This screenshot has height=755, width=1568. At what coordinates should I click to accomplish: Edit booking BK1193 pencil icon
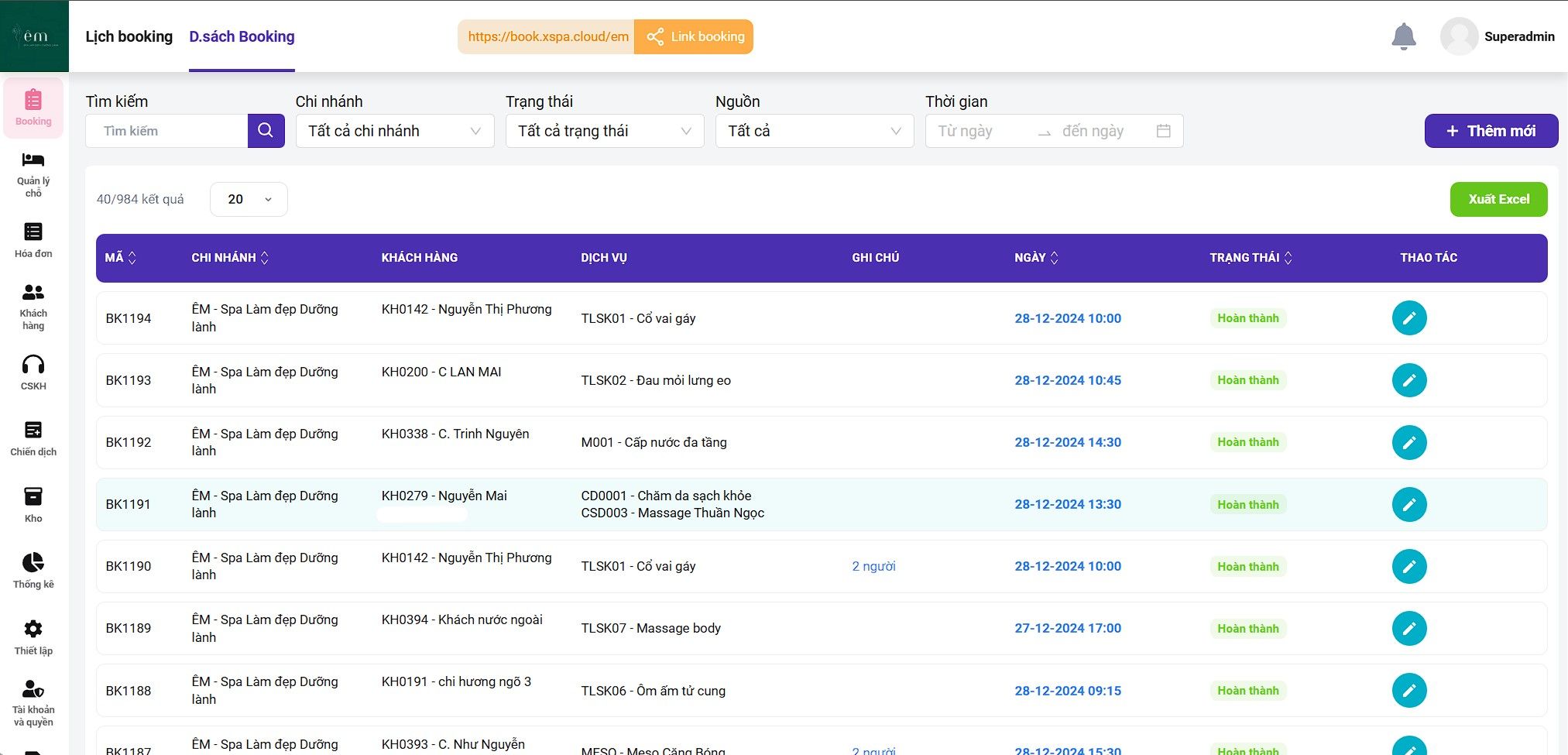click(x=1409, y=380)
